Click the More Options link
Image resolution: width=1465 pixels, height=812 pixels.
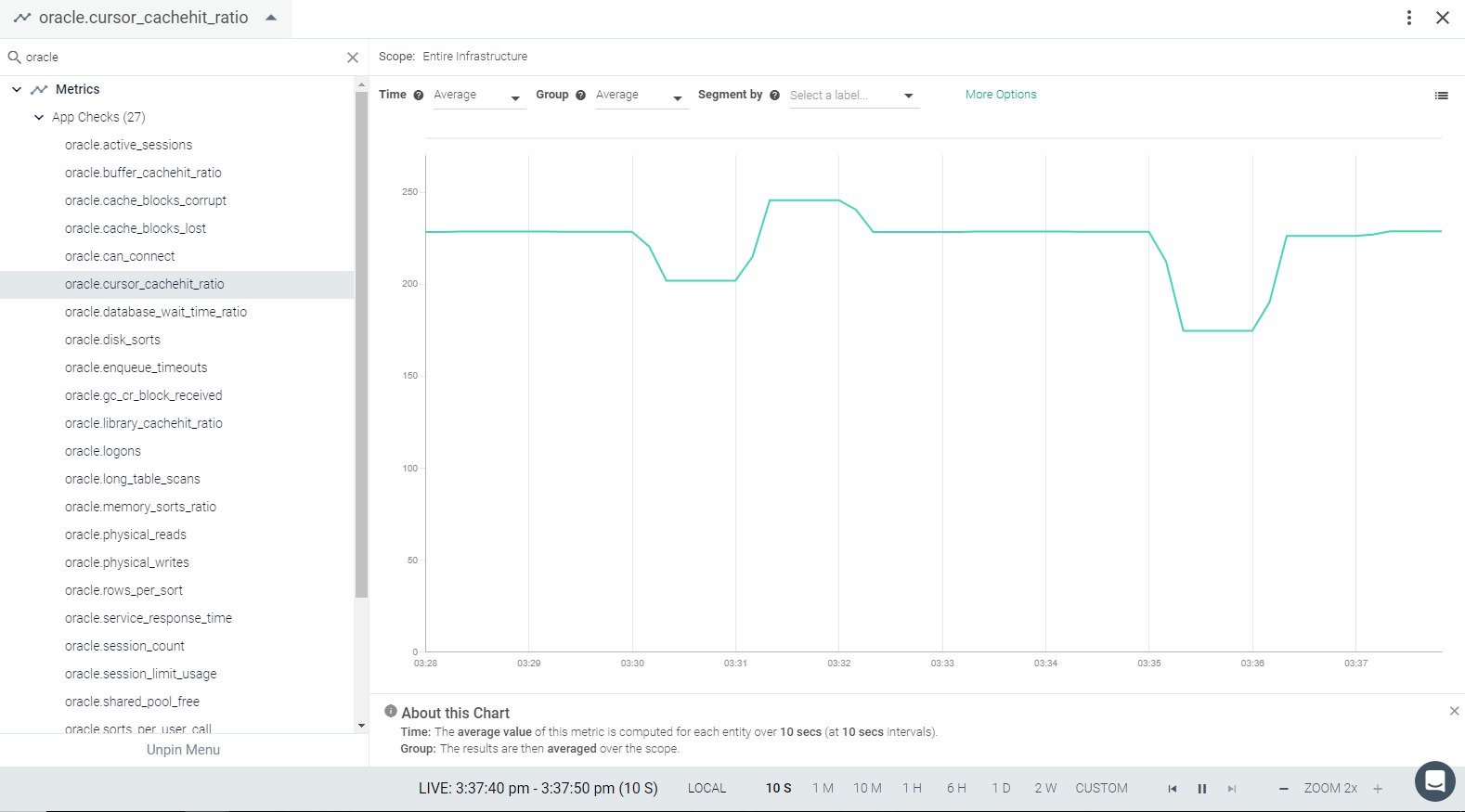(x=1001, y=95)
